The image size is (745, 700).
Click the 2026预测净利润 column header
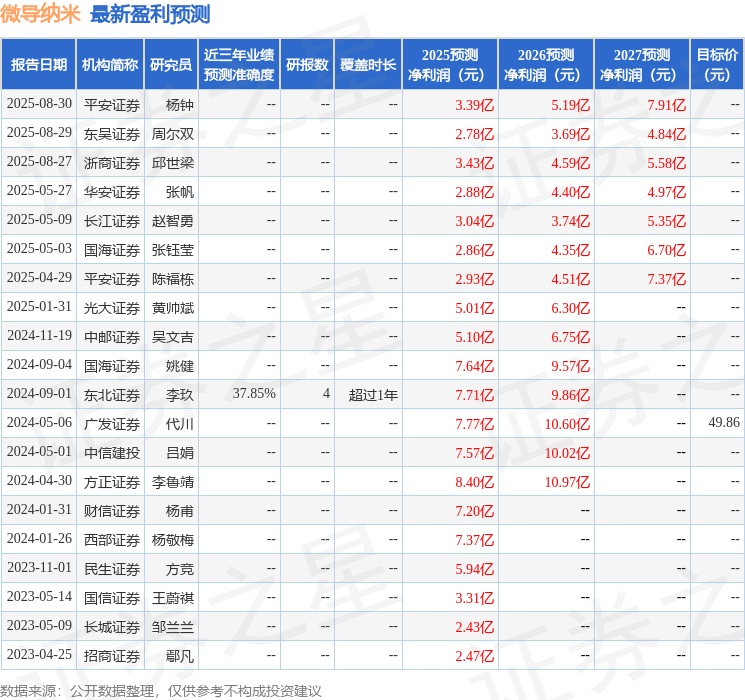(x=546, y=64)
